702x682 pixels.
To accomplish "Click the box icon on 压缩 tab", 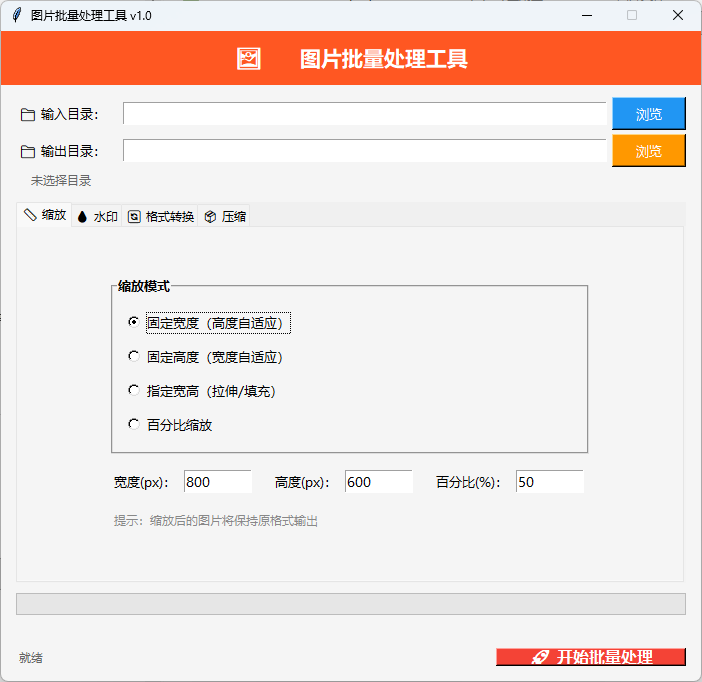I will coord(210,217).
